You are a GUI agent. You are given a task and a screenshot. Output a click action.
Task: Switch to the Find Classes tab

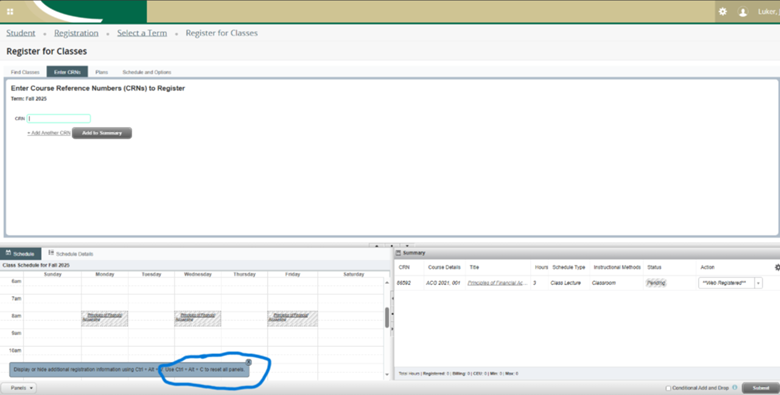pyautogui.click(x=25, y=72)
